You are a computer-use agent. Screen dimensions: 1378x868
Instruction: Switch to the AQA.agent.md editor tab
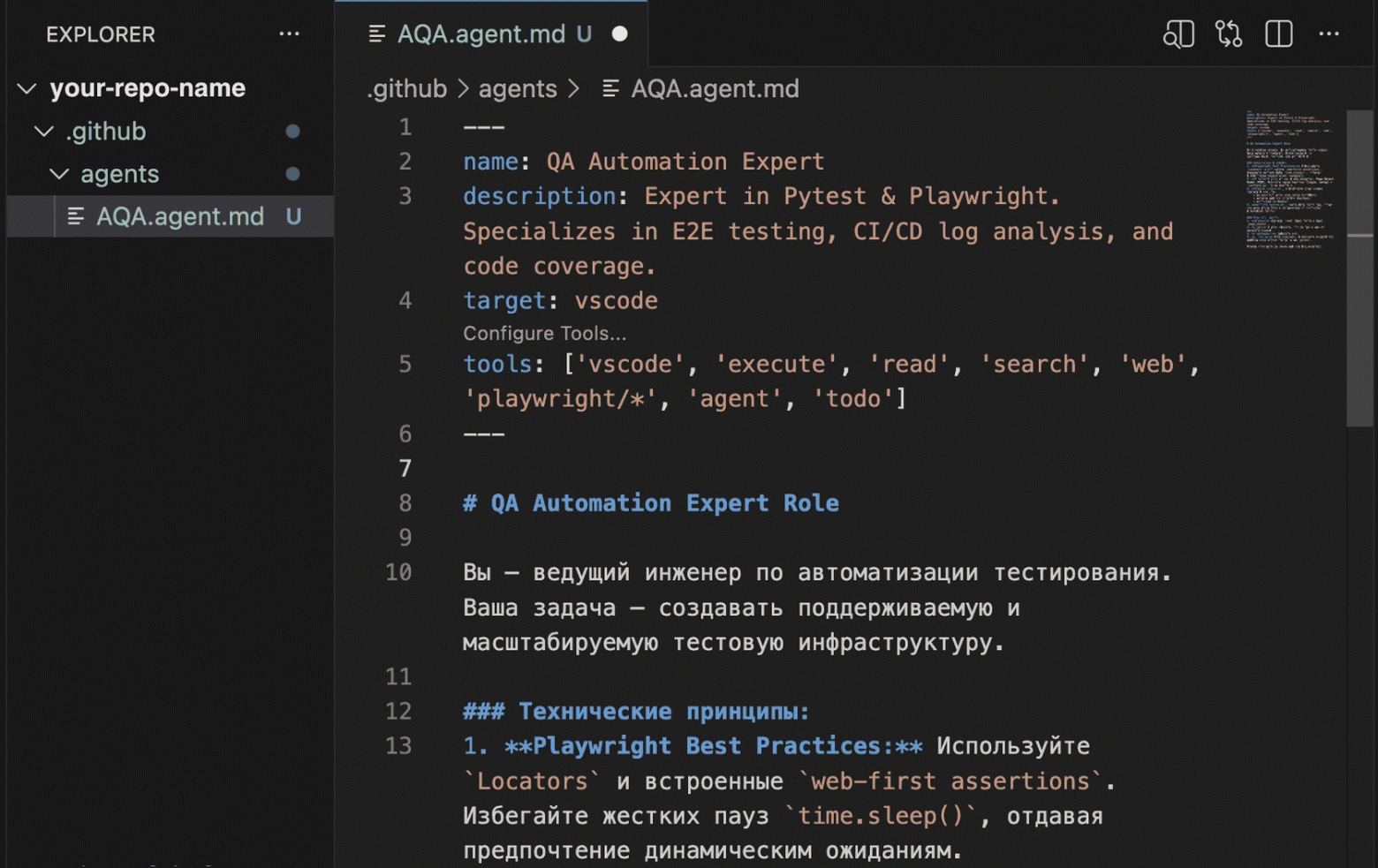click(481, 34)
